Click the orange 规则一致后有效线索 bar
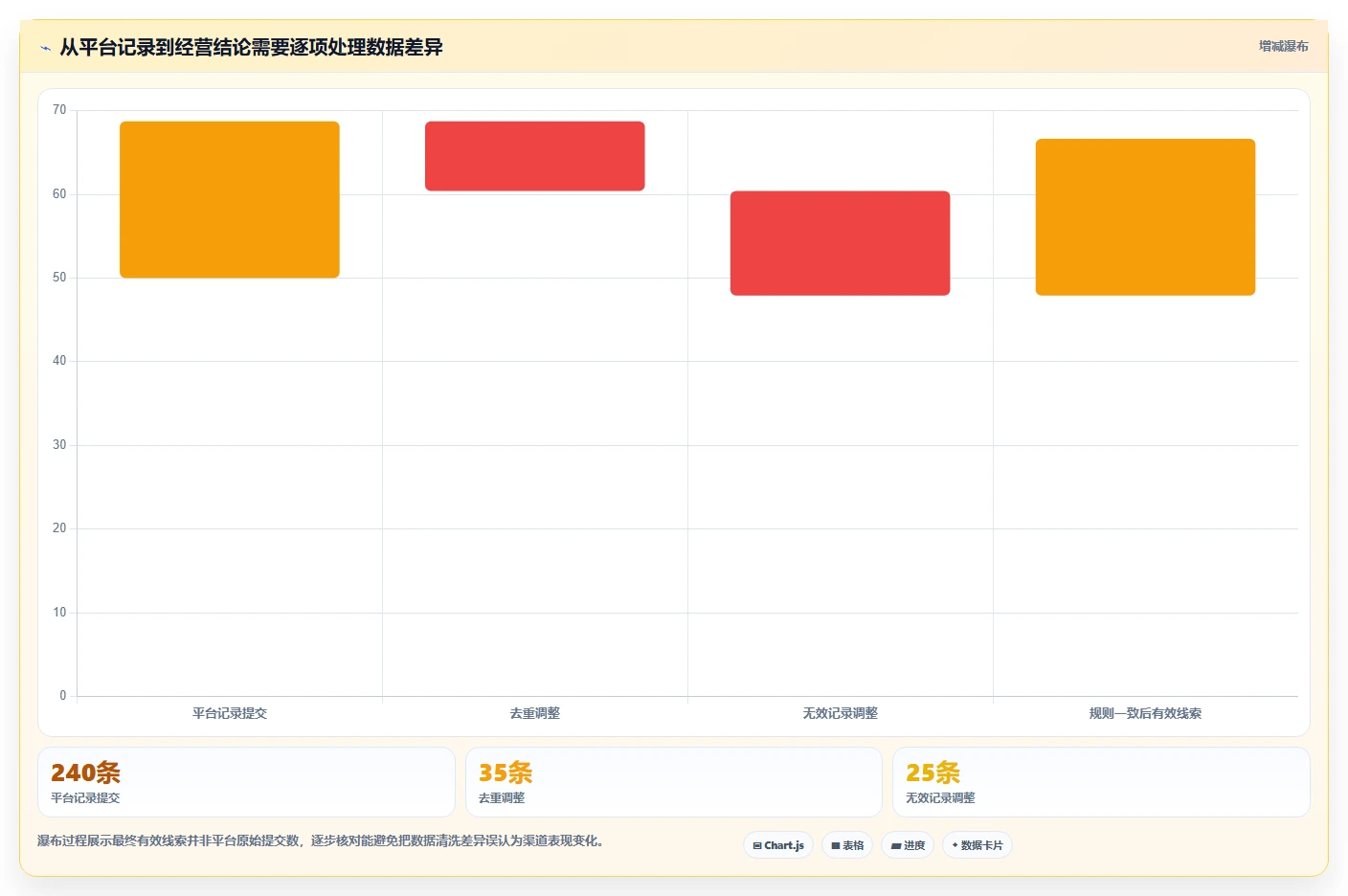Viewport: 1348px width, 896px height. pos(1145,217)
